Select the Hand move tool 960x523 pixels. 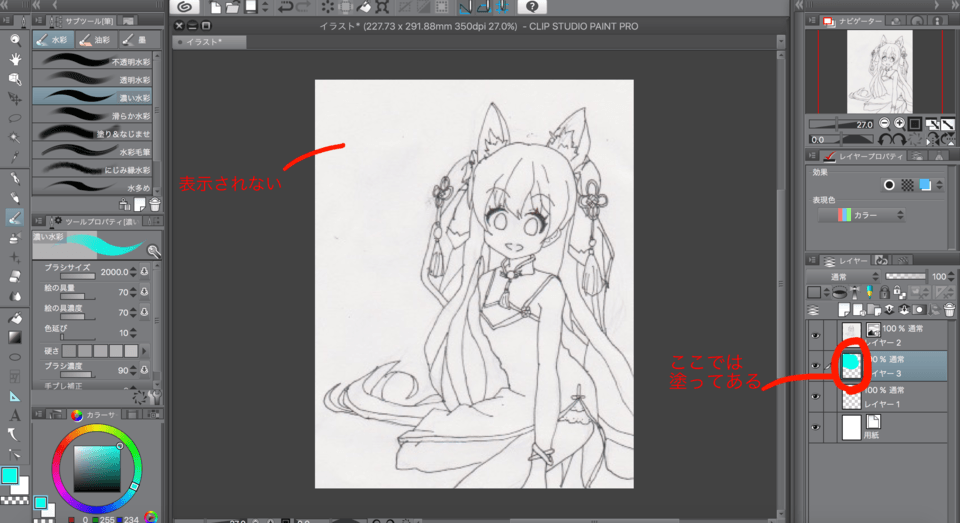click(x=15, y=59)
